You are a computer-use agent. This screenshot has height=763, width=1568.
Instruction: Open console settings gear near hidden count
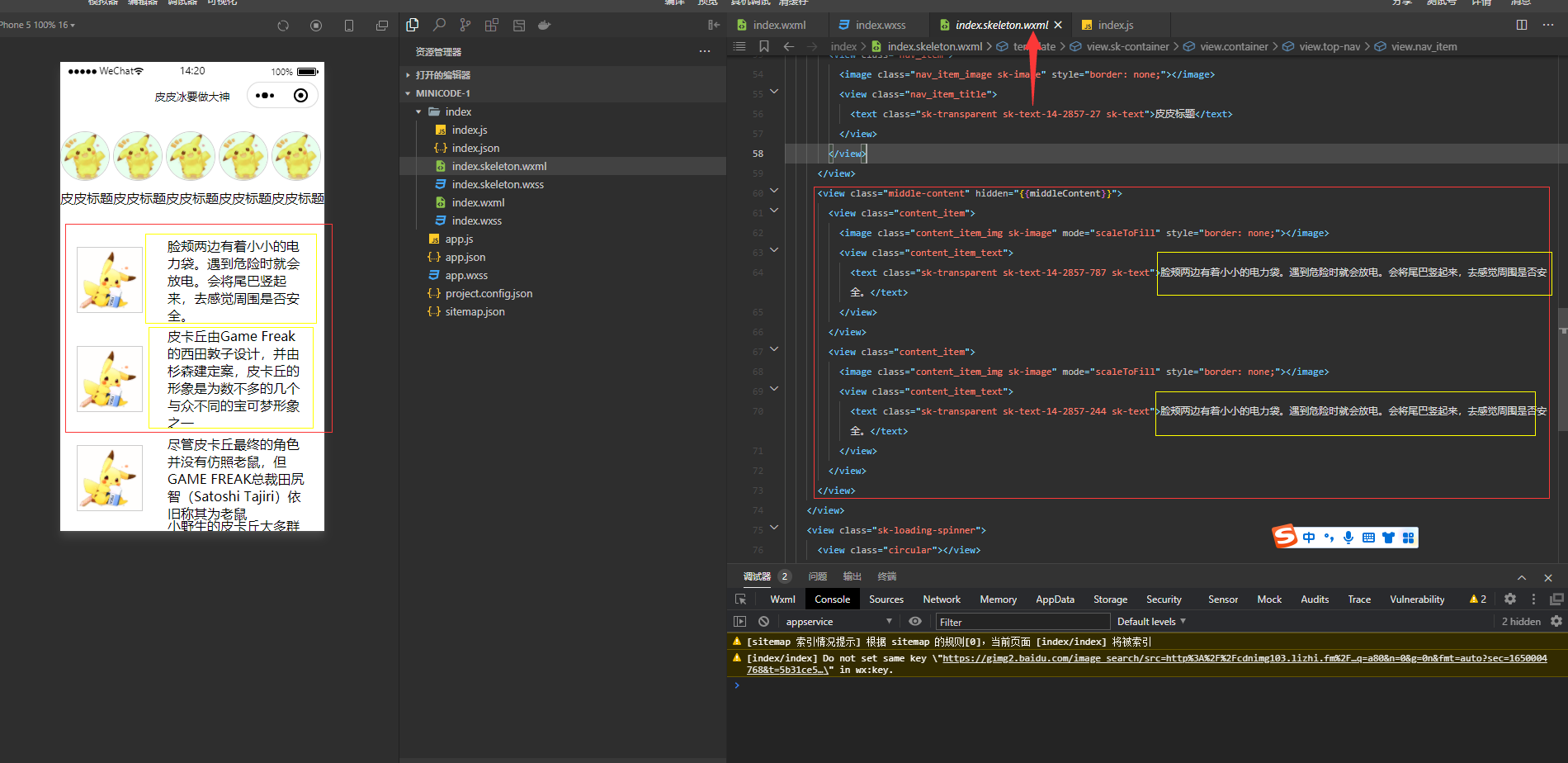[1556, 621]
